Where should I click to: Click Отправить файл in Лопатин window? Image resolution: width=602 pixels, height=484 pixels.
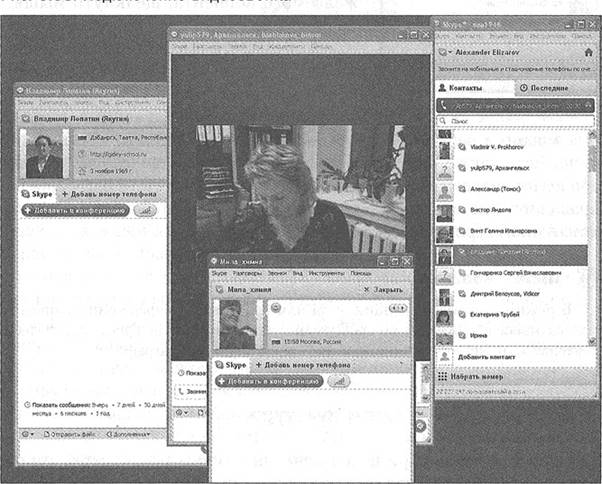(x=69, y=434)
